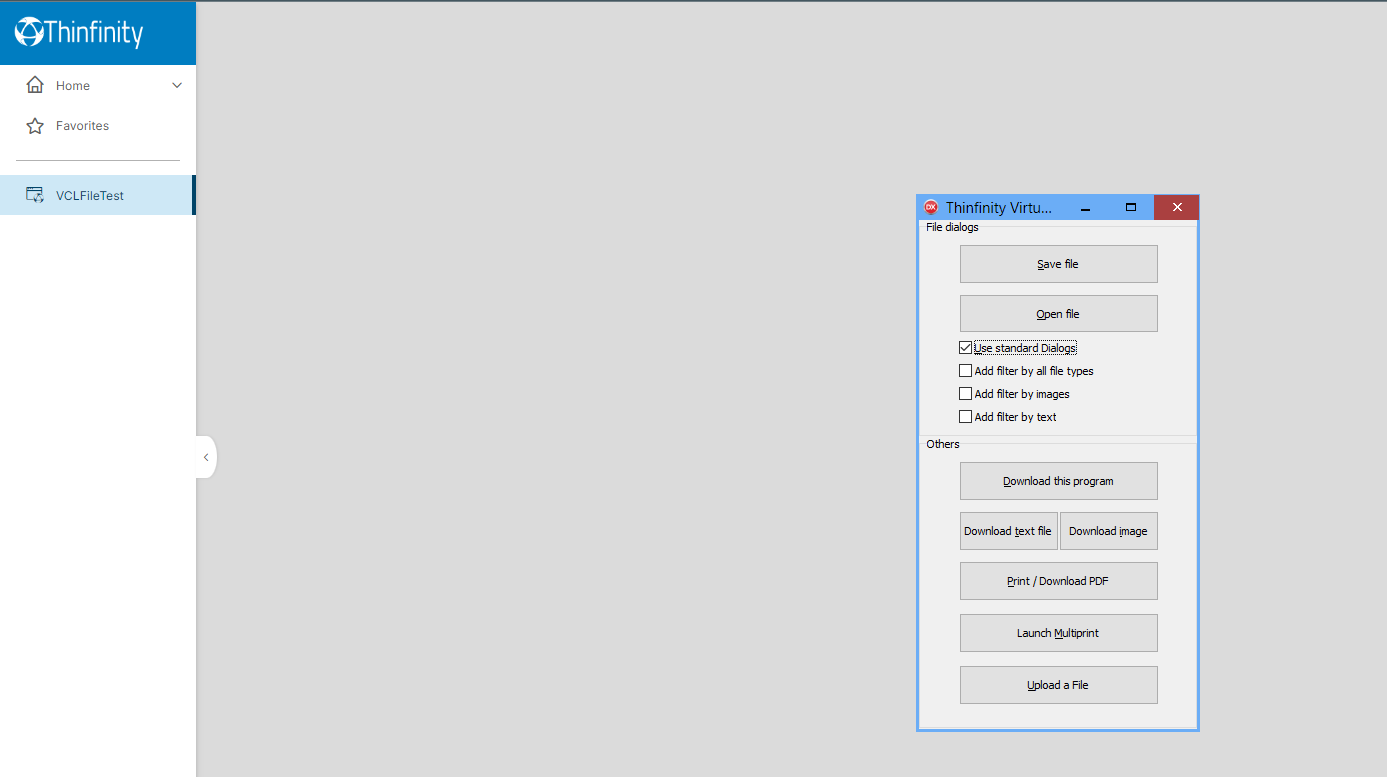Click Download text file button
Viewport: 1387px width, 777px height.
(1008, 531)
